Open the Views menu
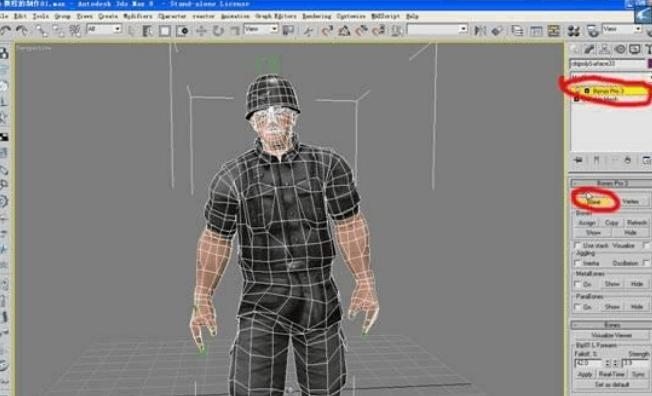The height and width of the screenshot is (396, 652). (84, 16)
